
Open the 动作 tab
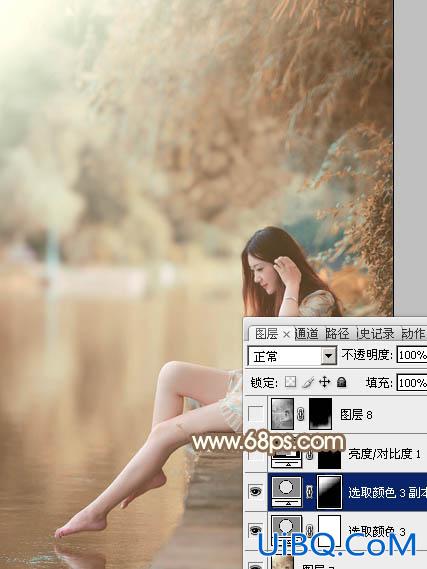[413, 333]
